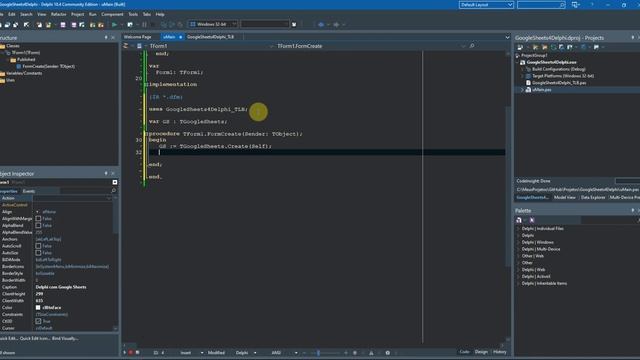The width and height of the screenshot is (640, 360).
Task: Click the first icon in Projects toolbar
Action: point(520,47)
